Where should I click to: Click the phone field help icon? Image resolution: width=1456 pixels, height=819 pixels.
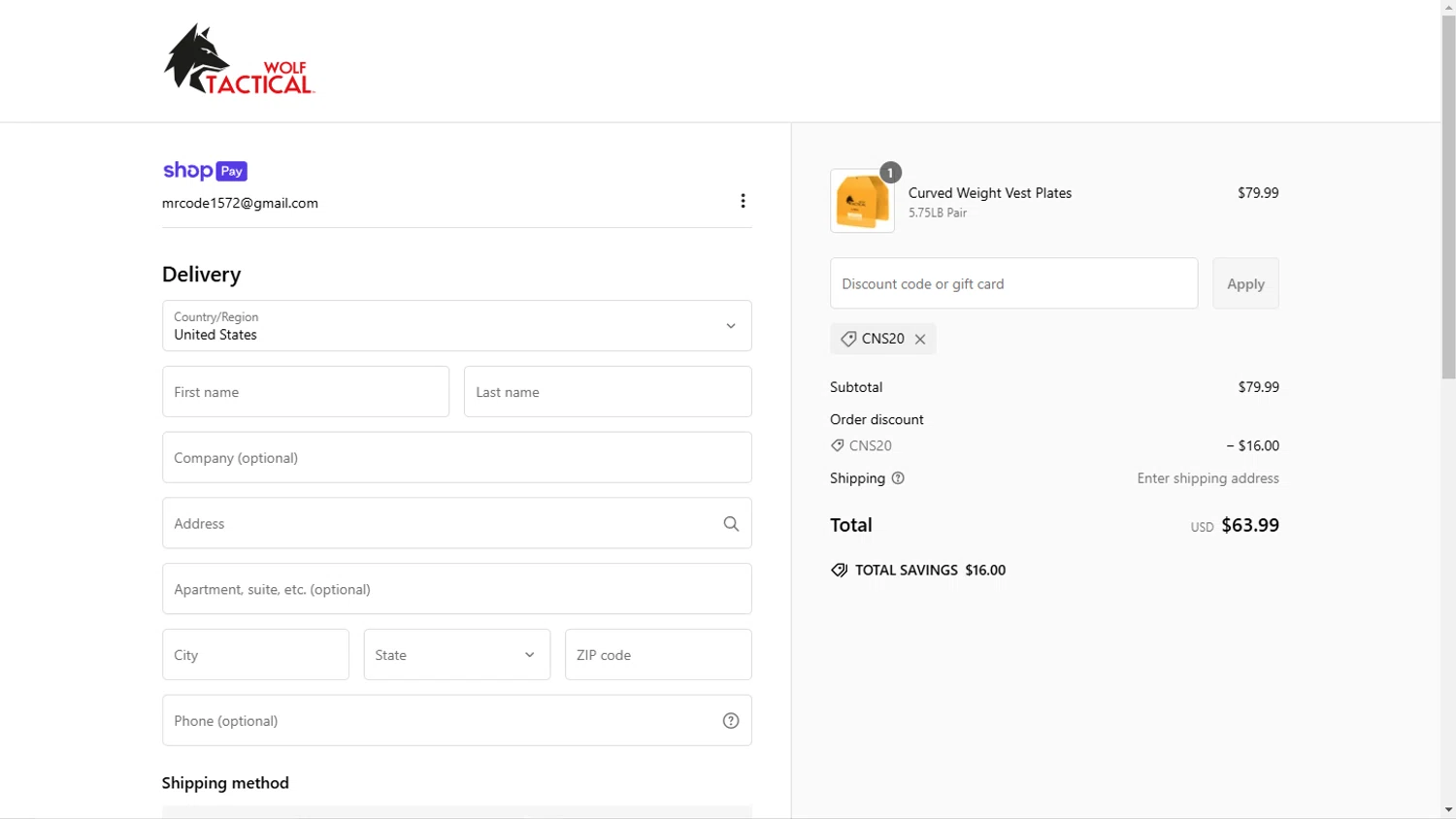(731, 721)
